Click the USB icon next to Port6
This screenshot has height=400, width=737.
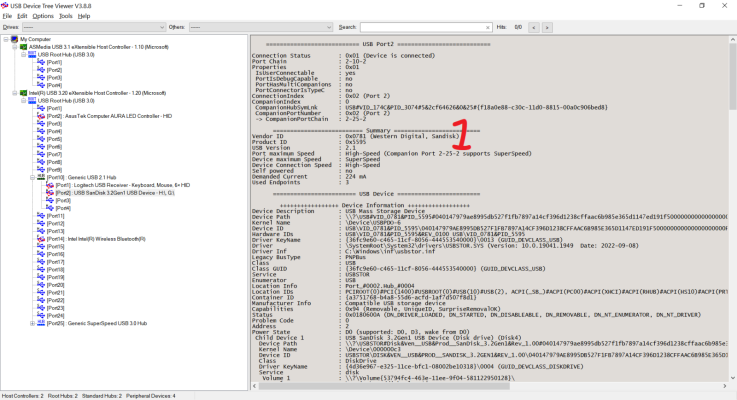[41, 147]
